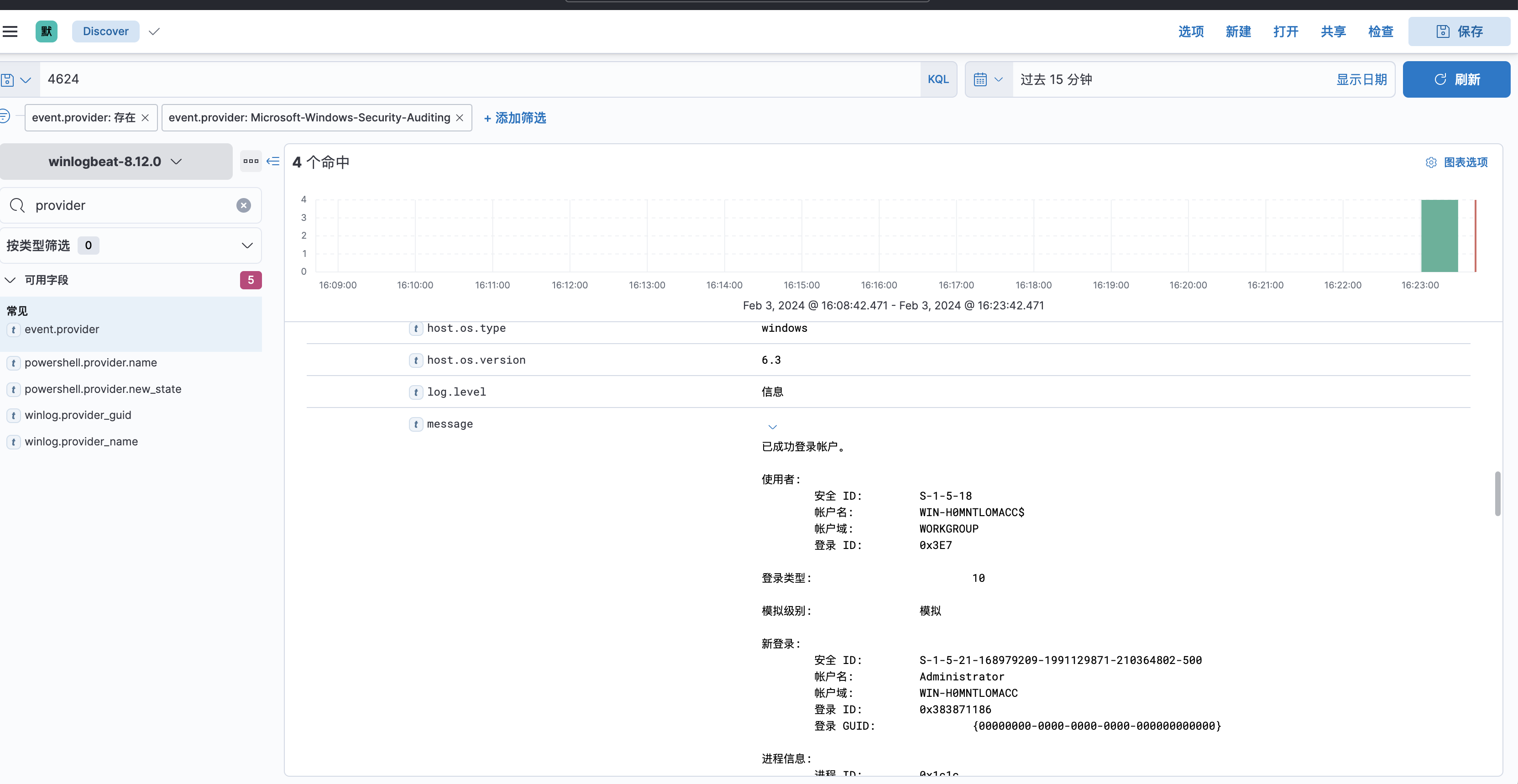Open 图表选项 chart options

(x=1457, y=162)
